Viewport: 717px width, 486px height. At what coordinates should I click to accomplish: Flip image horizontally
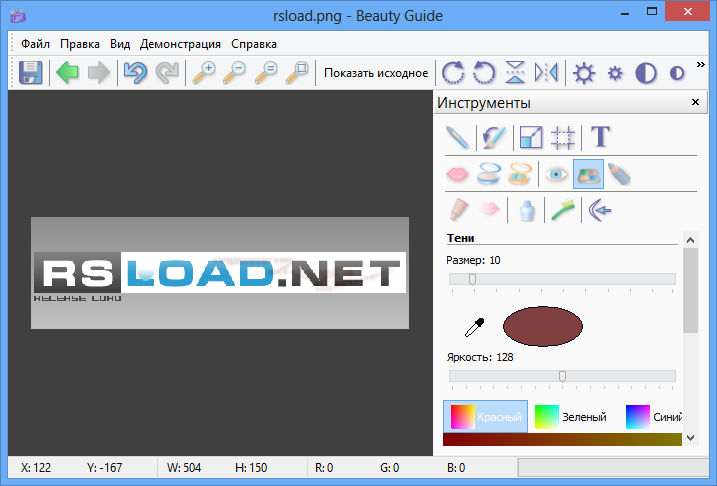(x=546, y=73)
